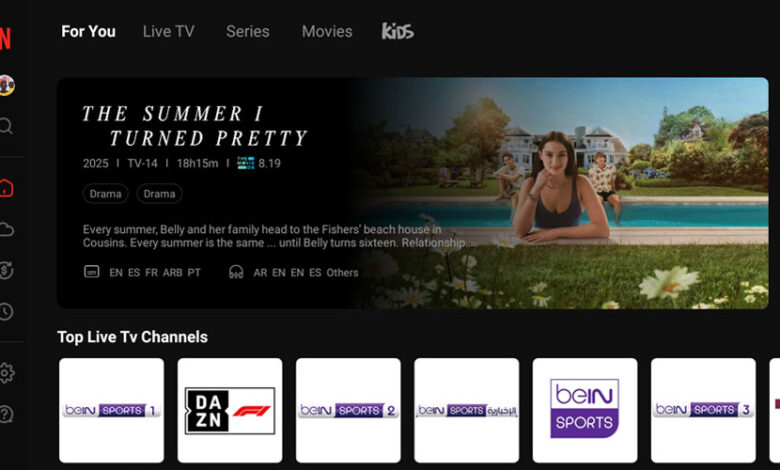
Task: Open the dollar refresh icon in sidebar
Action: click(6, 270)
